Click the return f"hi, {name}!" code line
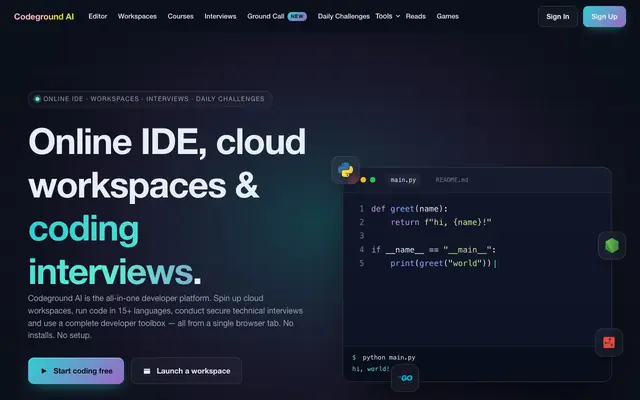Screen dimensions: 640x400 (x=441, y=222)
